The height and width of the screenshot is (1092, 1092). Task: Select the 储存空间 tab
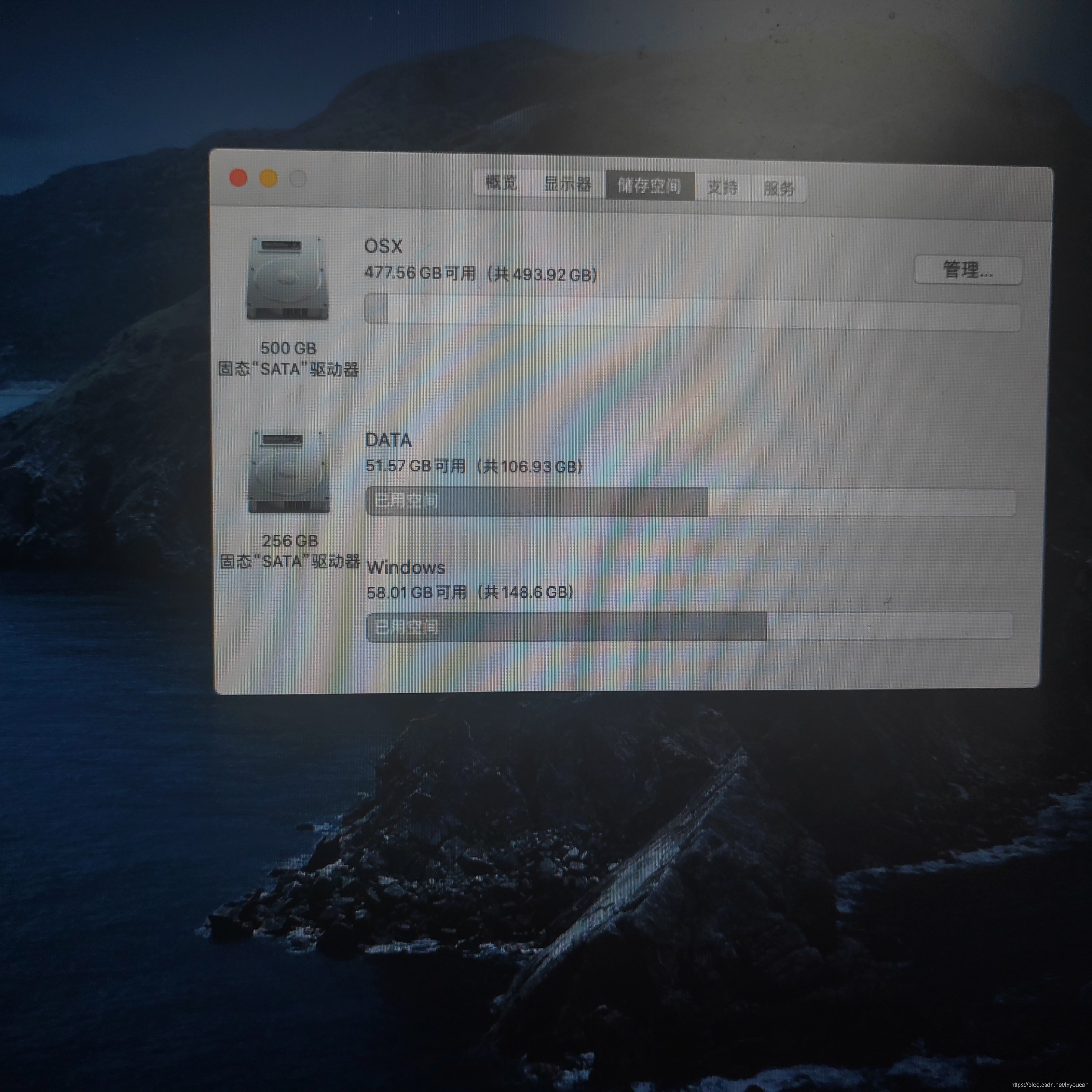(x=649, y=185)
